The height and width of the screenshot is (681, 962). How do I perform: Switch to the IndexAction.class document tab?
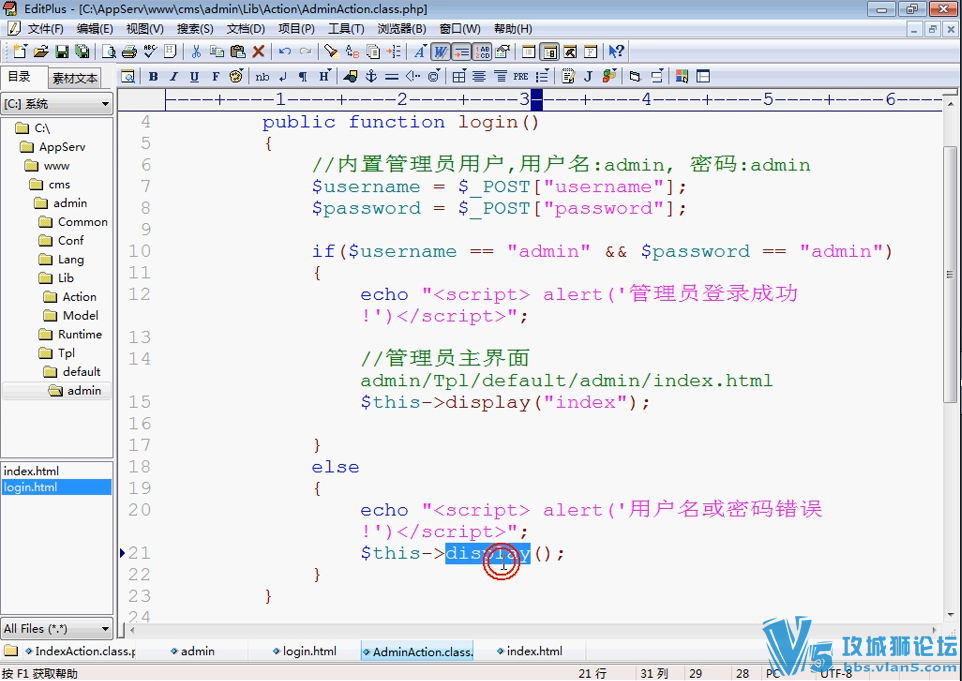(x=80, y=652)
